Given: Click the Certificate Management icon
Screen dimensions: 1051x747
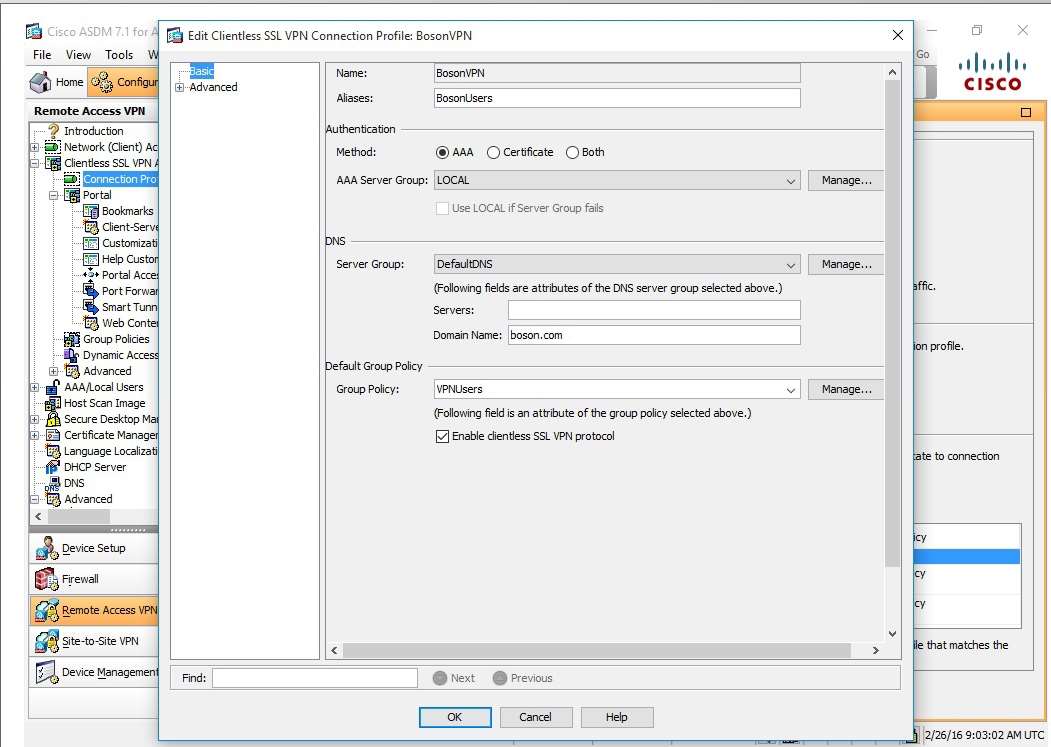Looking at the screenshot, I should point(53,435).
